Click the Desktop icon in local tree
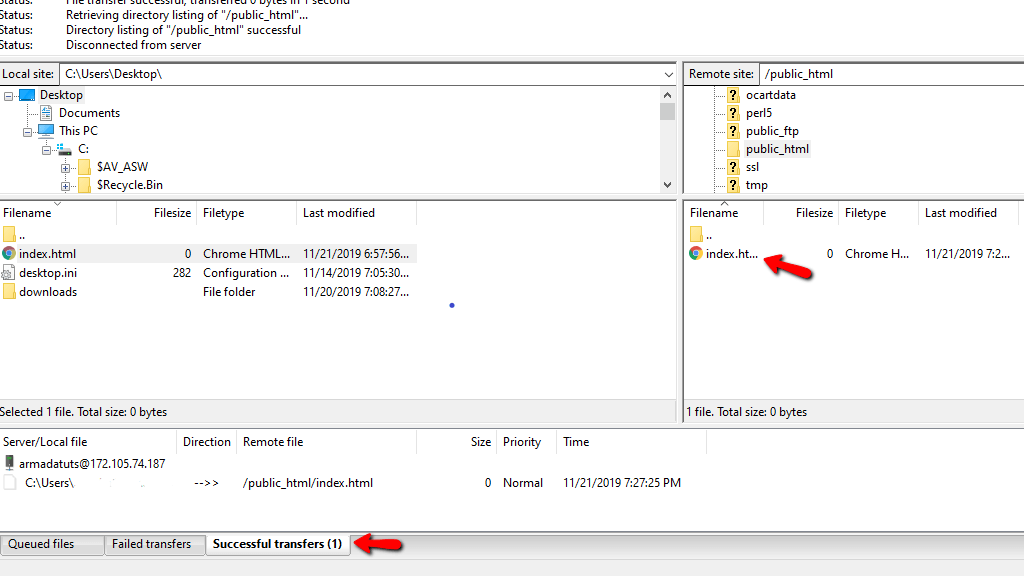The height and width of the screenshot is (576, 1024). point(27,95)
